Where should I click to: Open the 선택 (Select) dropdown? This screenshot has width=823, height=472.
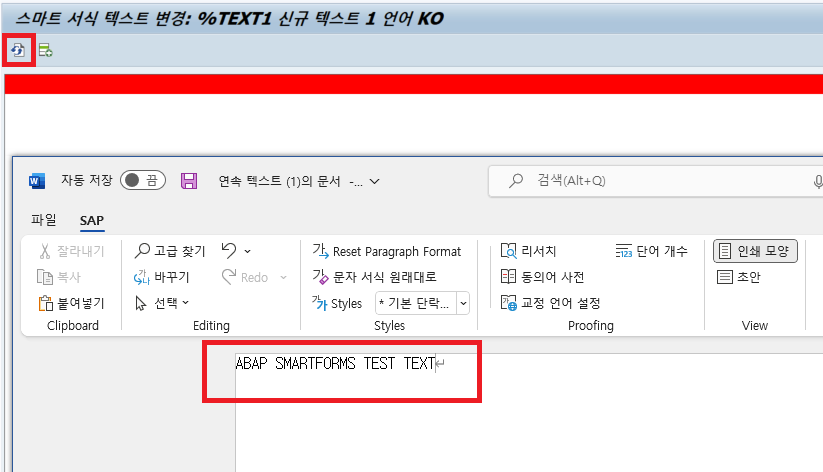(162, 303)
